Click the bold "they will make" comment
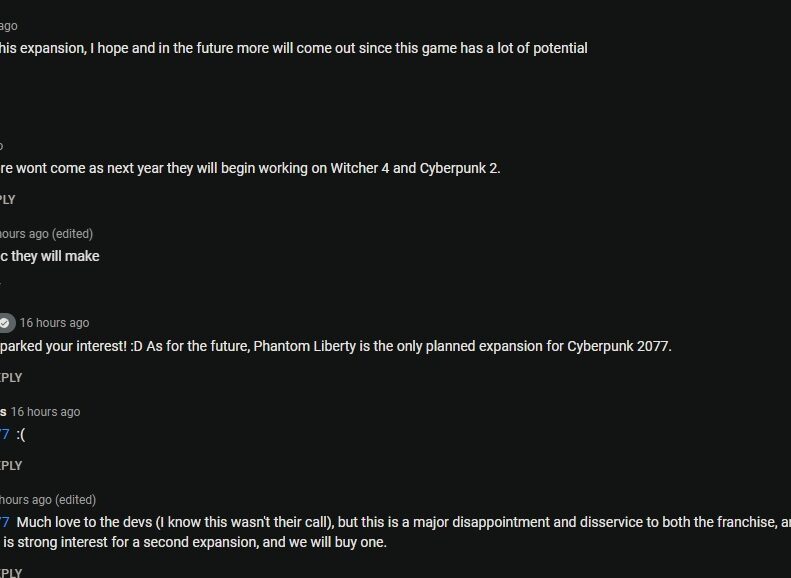Viewport: 791px width, 578px height. point(50,256)
